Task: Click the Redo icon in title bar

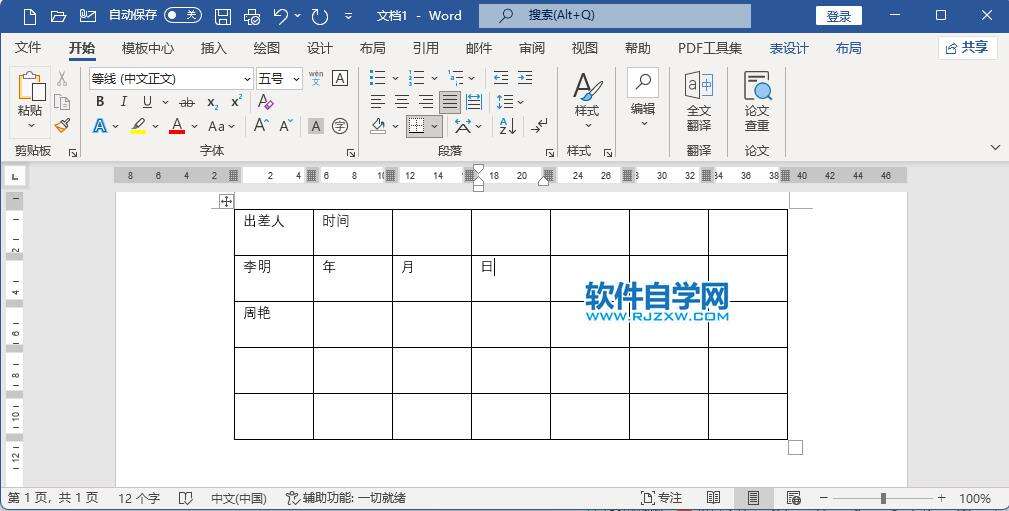Action: pos(320,16)
